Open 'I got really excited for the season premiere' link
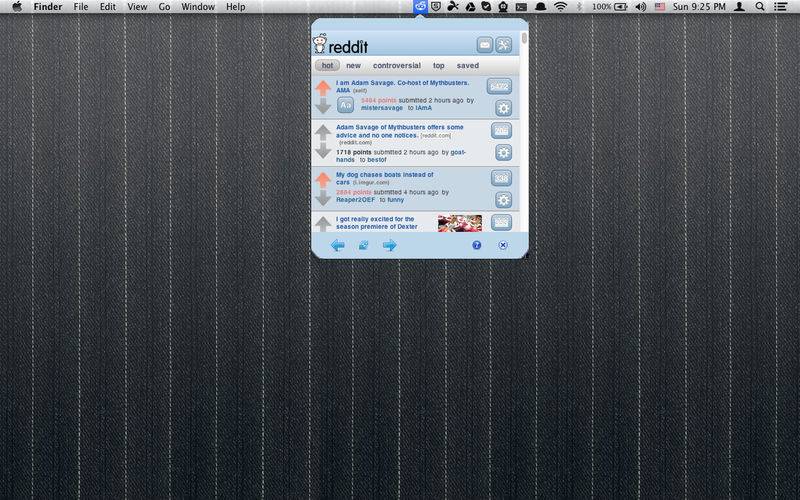This screenshot has height=500, width=800. (x=377, y=222)
